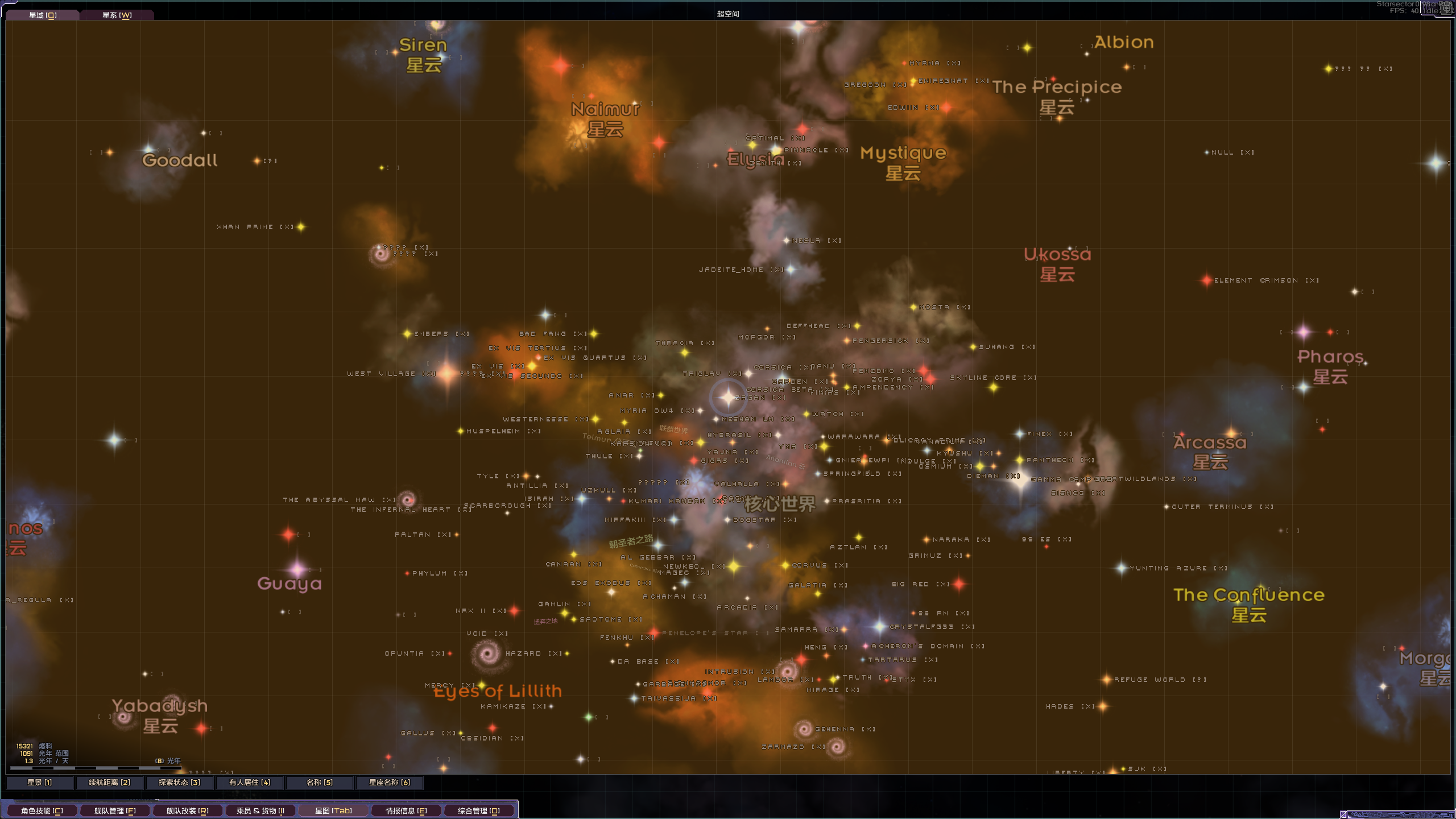Switch to the 星域 [Q] tab
Screen dimensions: 1456x819
tap(43, 15)
